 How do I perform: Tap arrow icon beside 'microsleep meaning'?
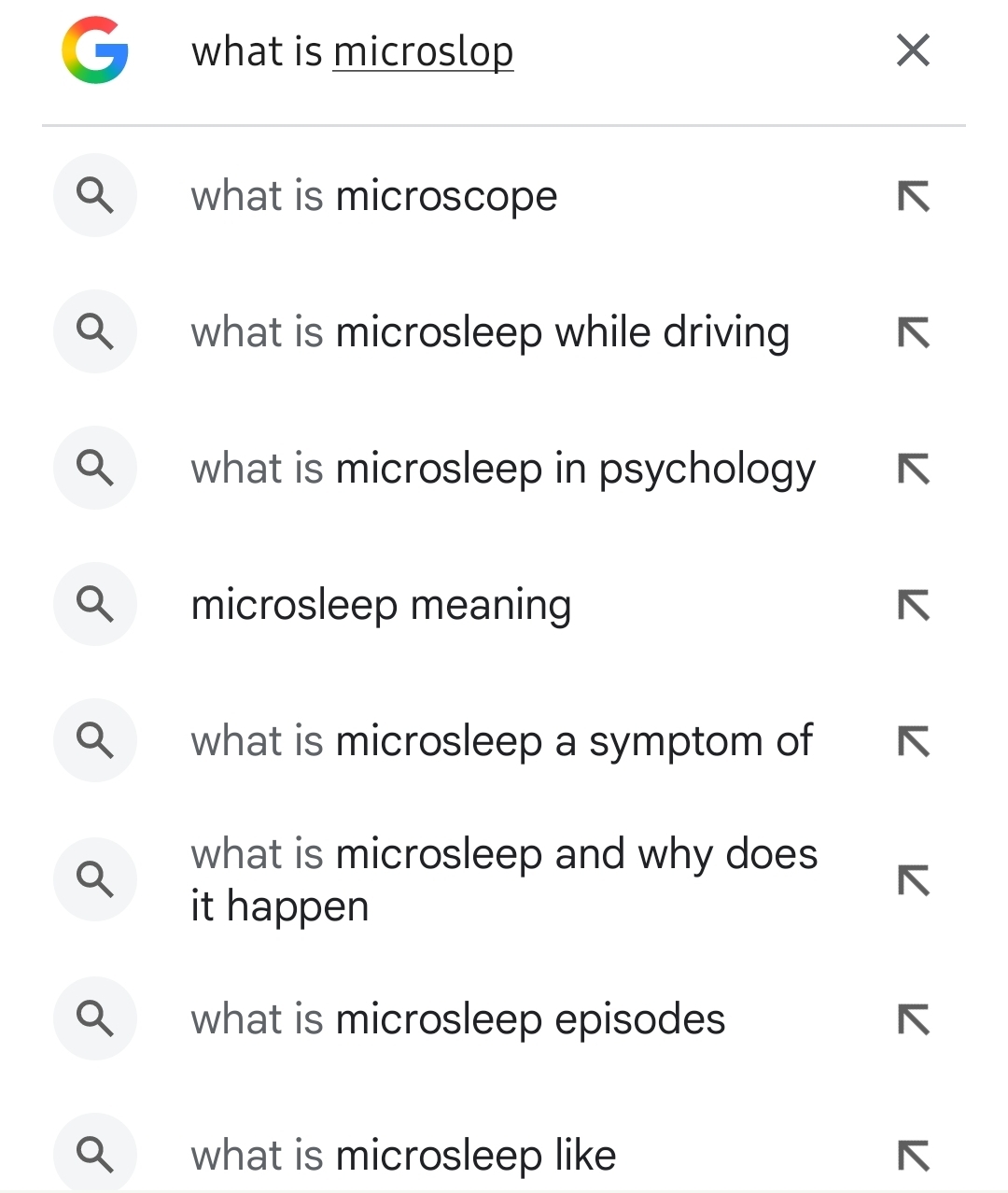[913, 605]
